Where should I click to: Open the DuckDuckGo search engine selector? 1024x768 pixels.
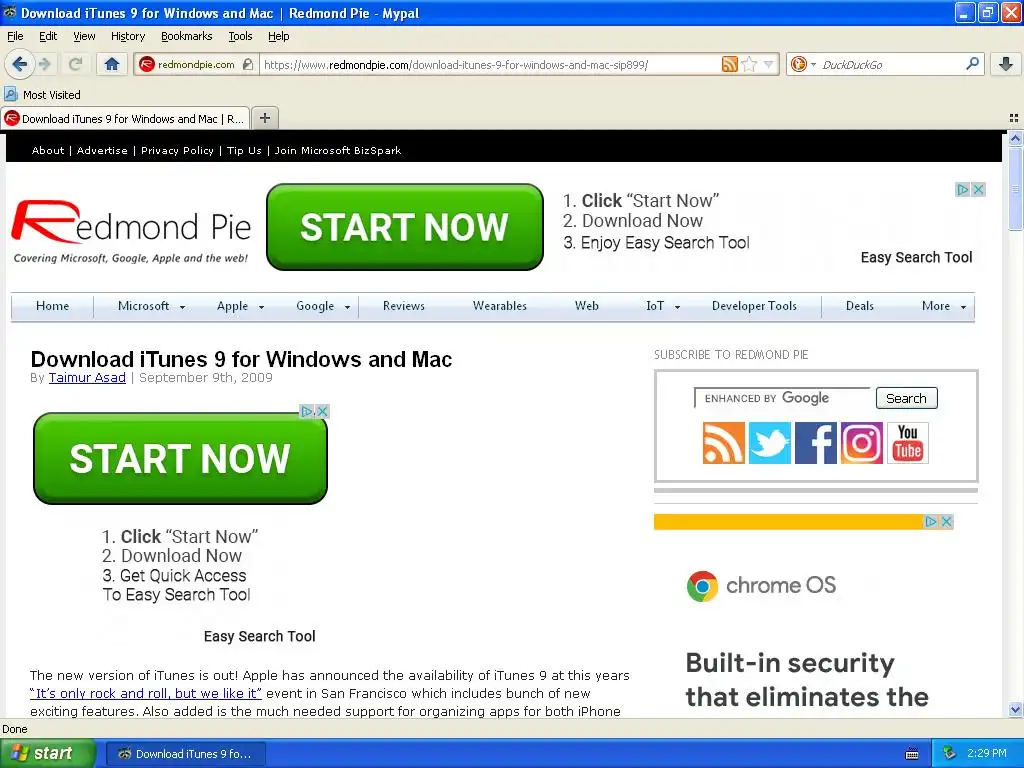pyautogui.click(x=803, y=64)
